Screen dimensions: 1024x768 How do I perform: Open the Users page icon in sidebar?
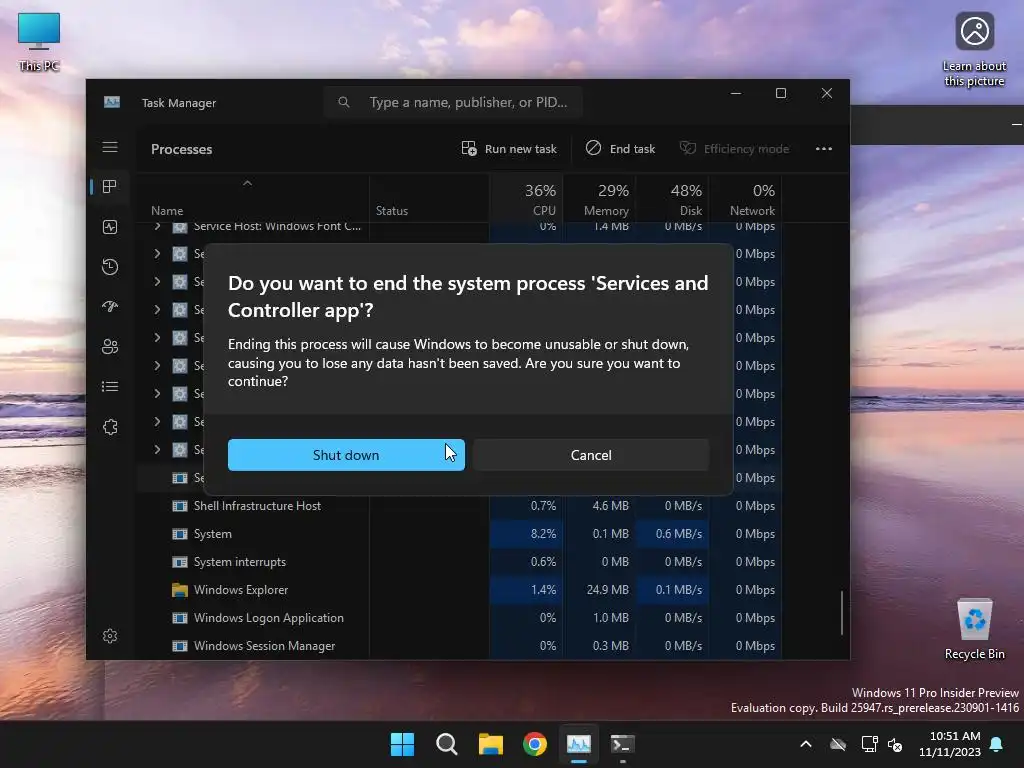[110, 347]
